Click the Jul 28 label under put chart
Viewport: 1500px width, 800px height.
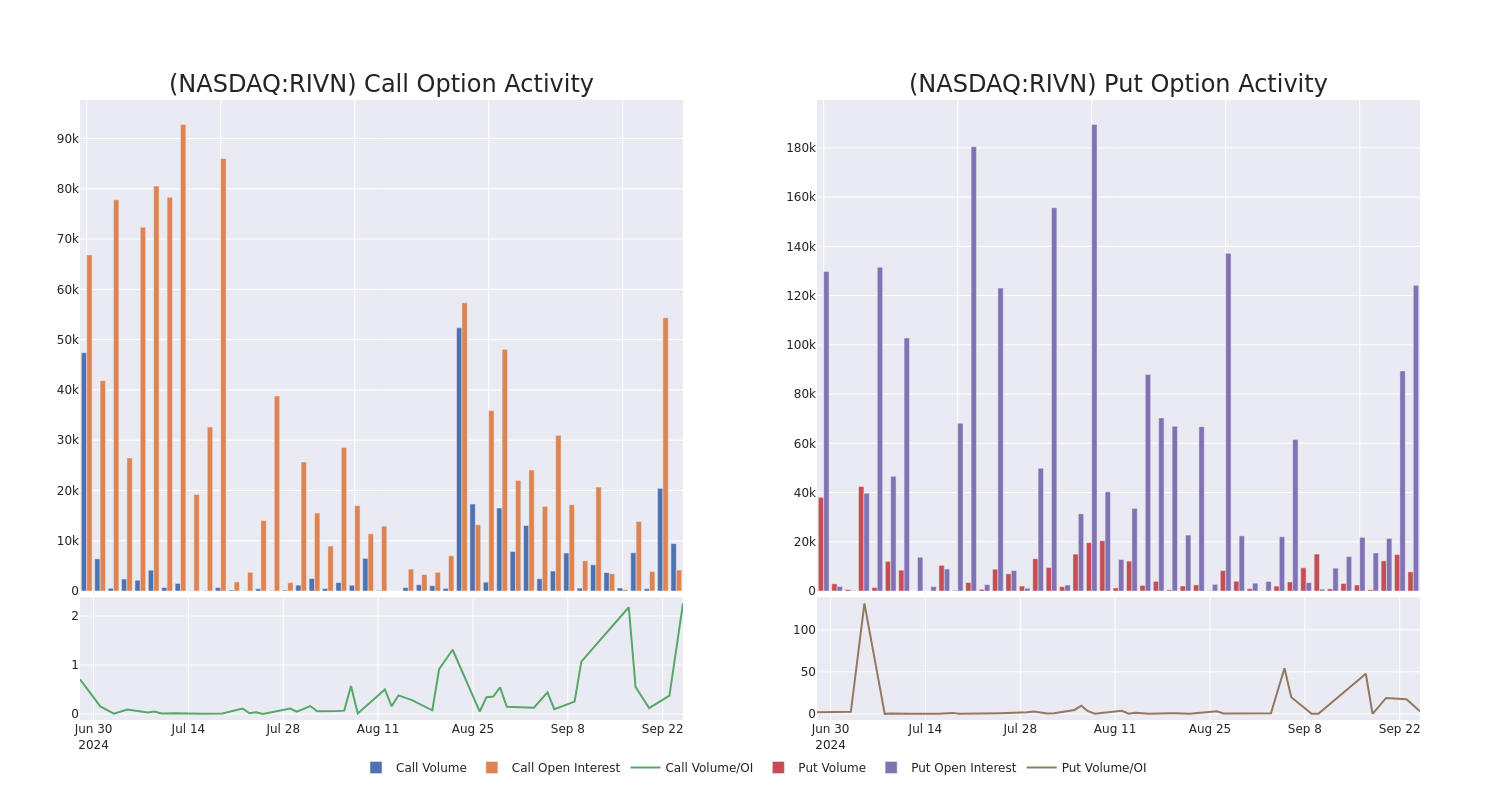(x=1020, y=729)
